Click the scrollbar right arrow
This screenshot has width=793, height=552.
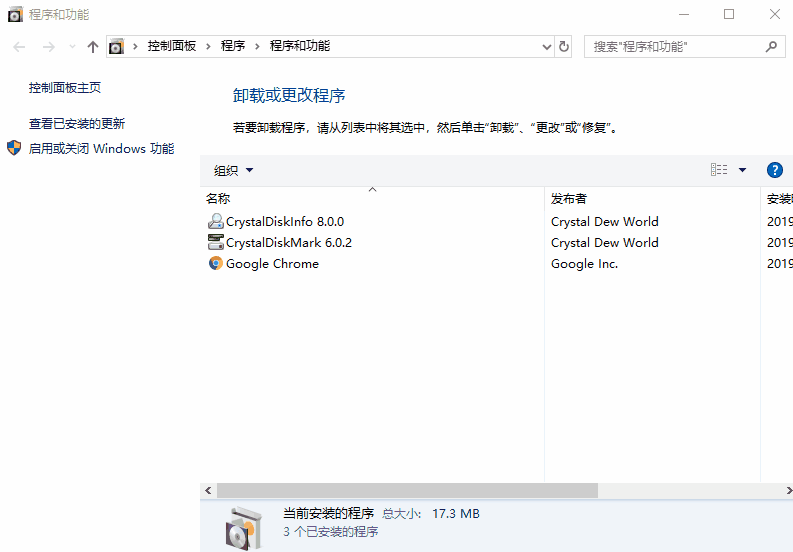[x=788, y=490]
